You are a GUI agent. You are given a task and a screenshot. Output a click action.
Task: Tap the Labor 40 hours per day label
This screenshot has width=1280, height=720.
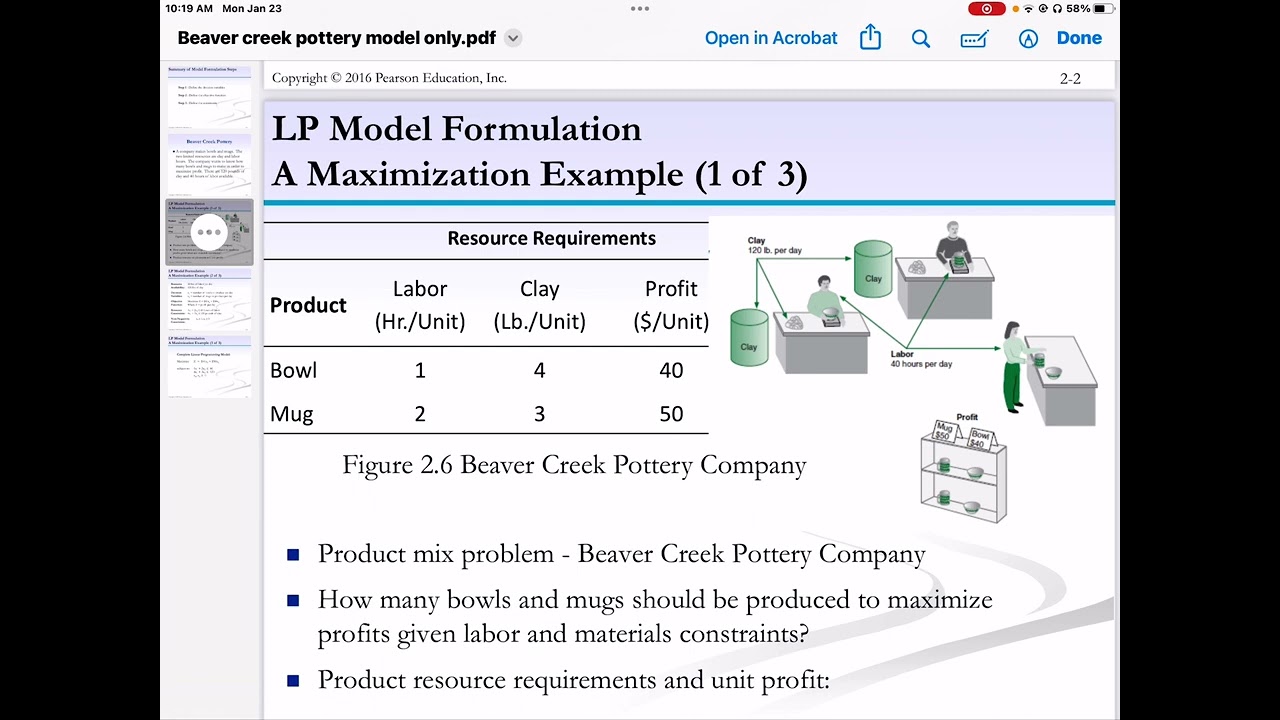(921, 359)
